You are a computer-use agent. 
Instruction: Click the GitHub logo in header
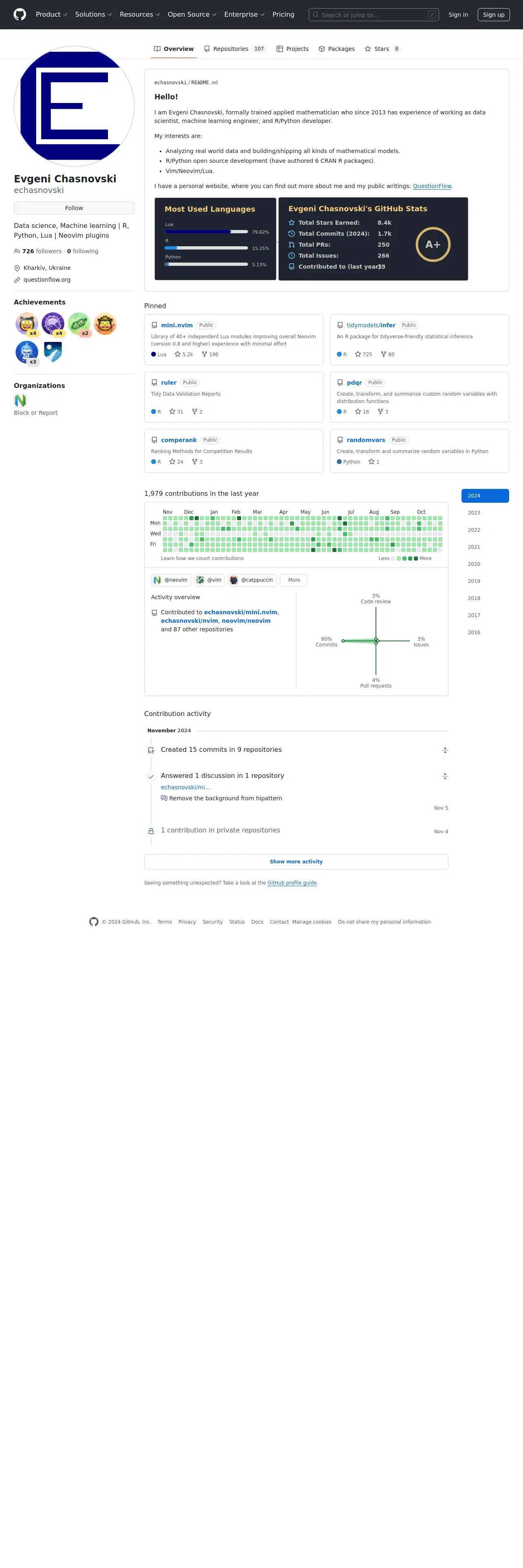click(20, 15)
